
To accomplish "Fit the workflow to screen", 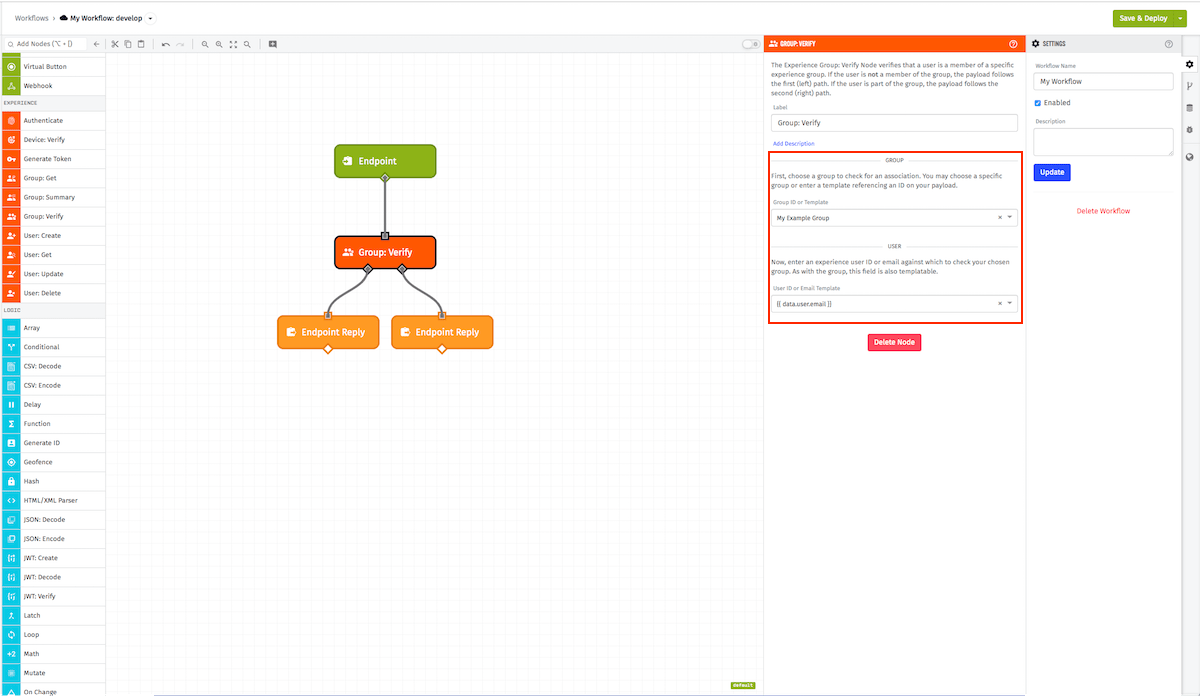I will pos(233,44).
